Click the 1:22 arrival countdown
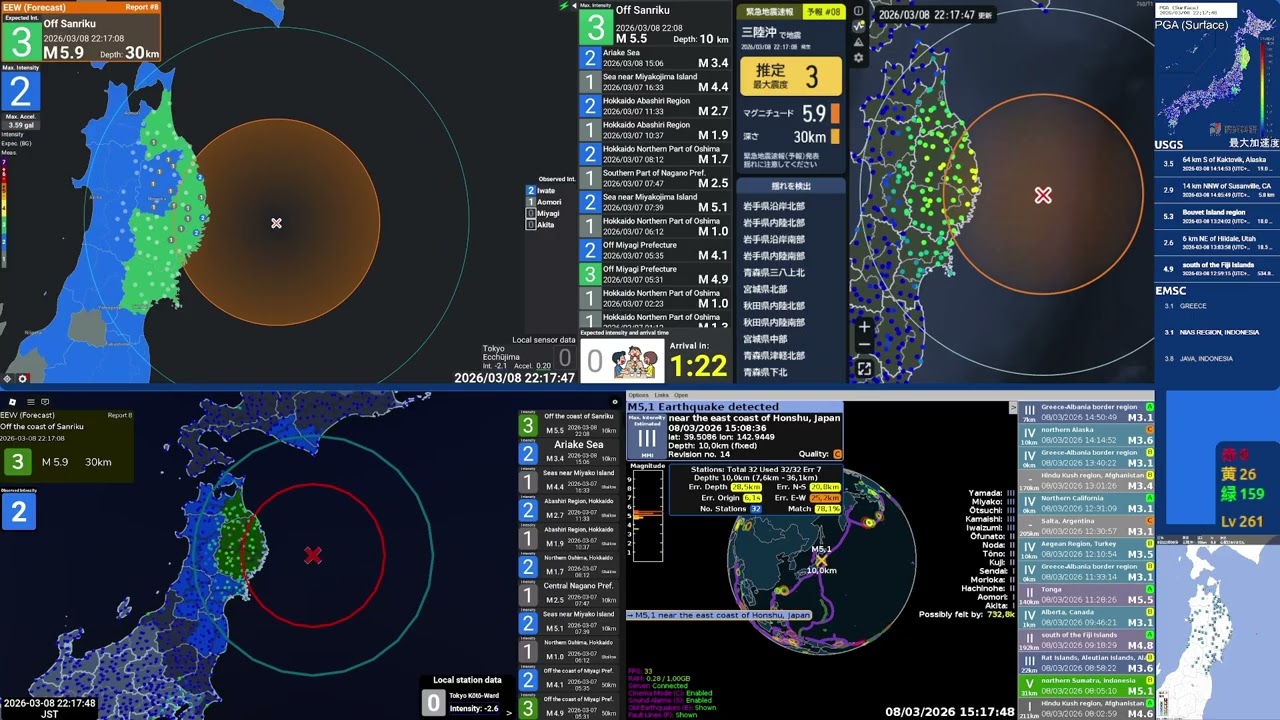1280x720 pixels. [698, 366]
